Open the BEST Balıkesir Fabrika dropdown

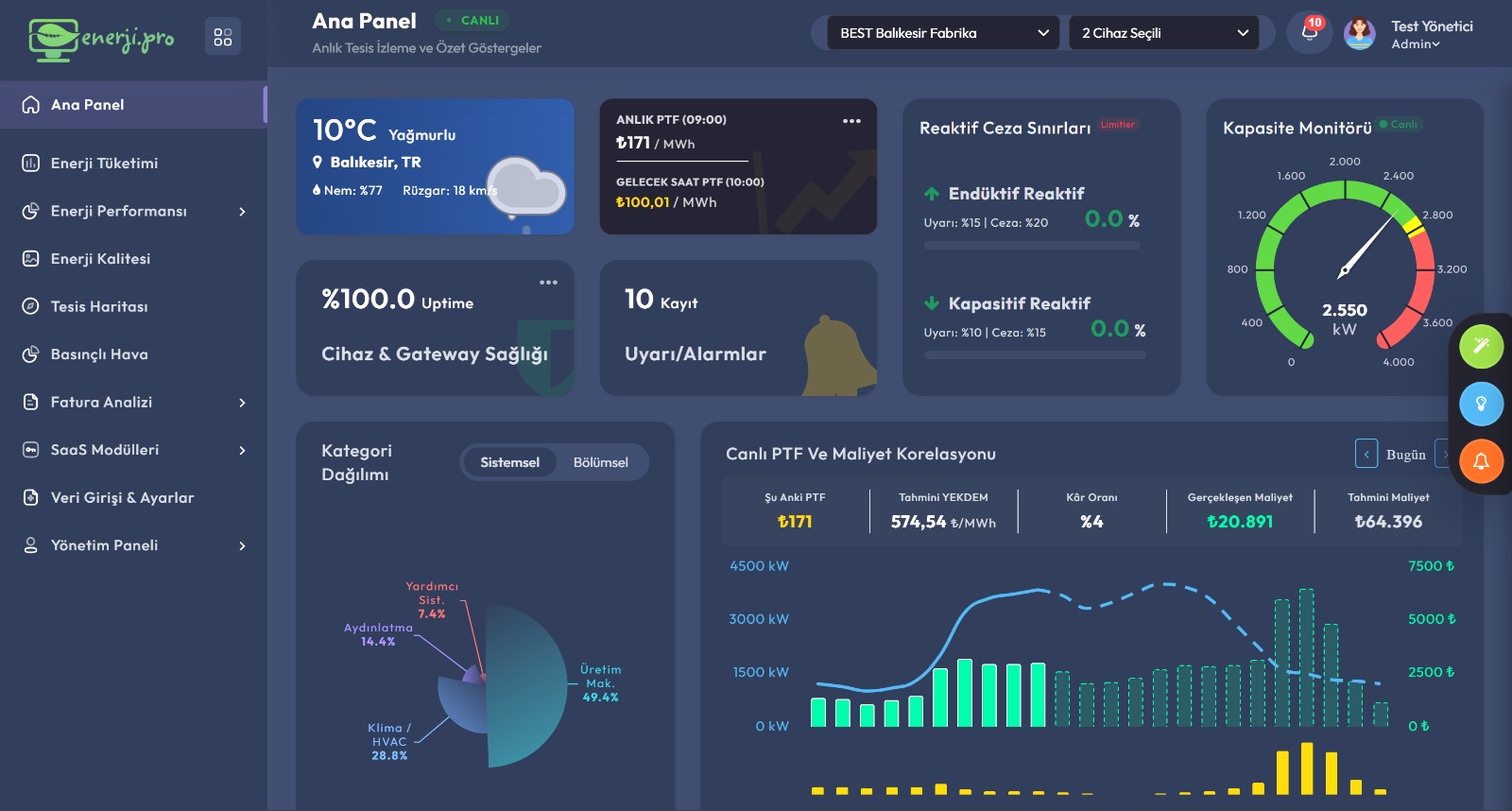click(943, 33)
